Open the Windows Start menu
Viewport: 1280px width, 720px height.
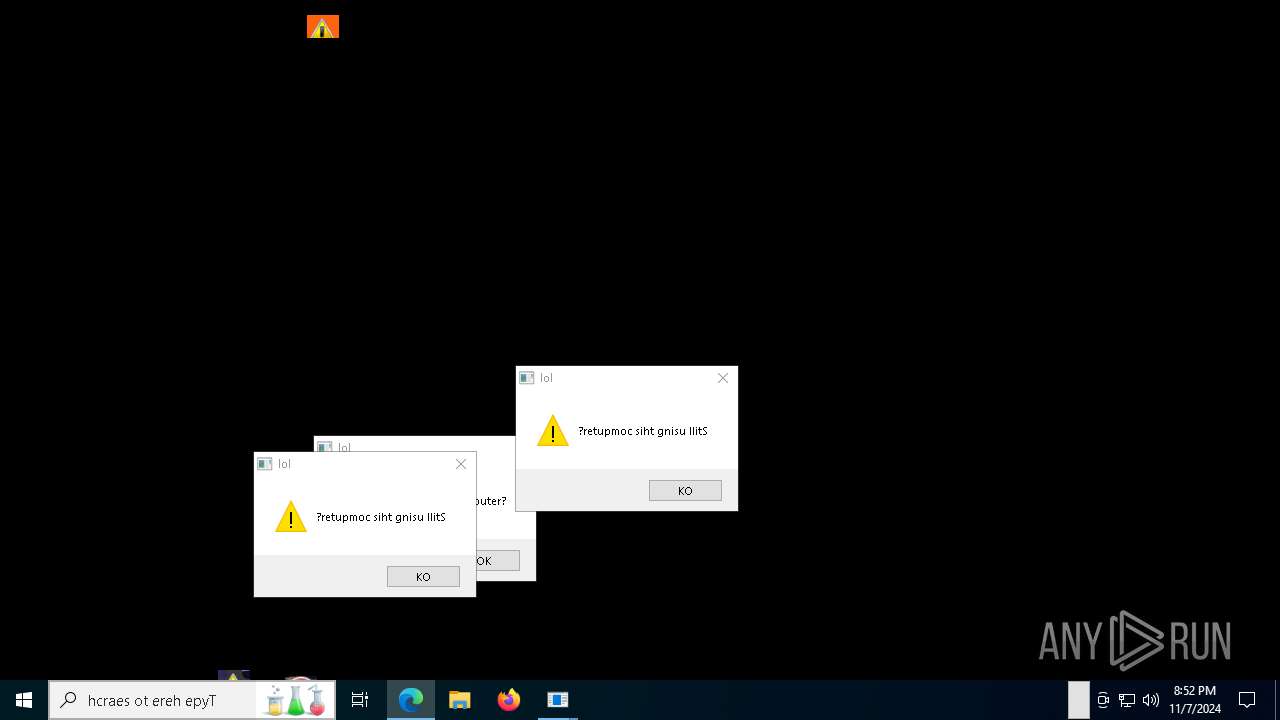click(x=24, y=700)
